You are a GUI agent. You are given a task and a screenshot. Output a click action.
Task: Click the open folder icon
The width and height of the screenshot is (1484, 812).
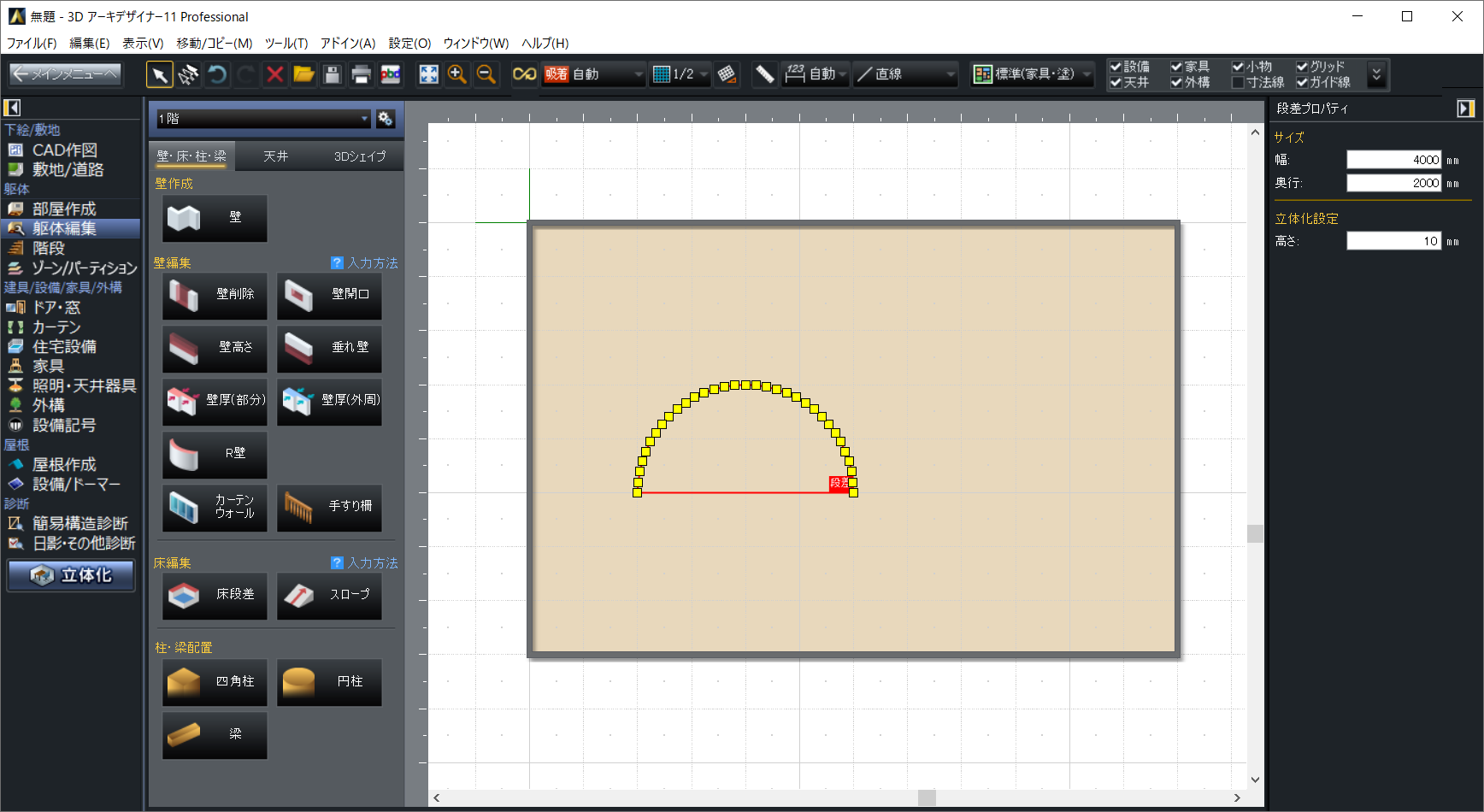(303, 75)
